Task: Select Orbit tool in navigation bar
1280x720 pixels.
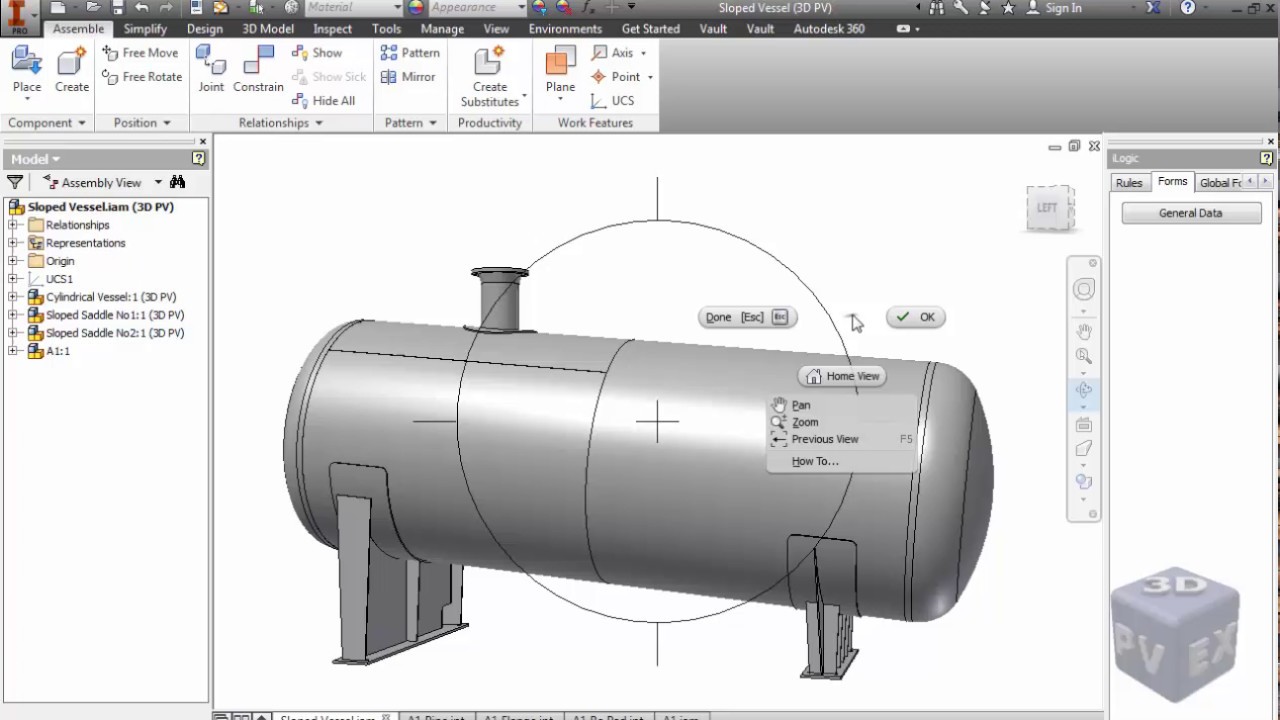Action: point(1084,391)
